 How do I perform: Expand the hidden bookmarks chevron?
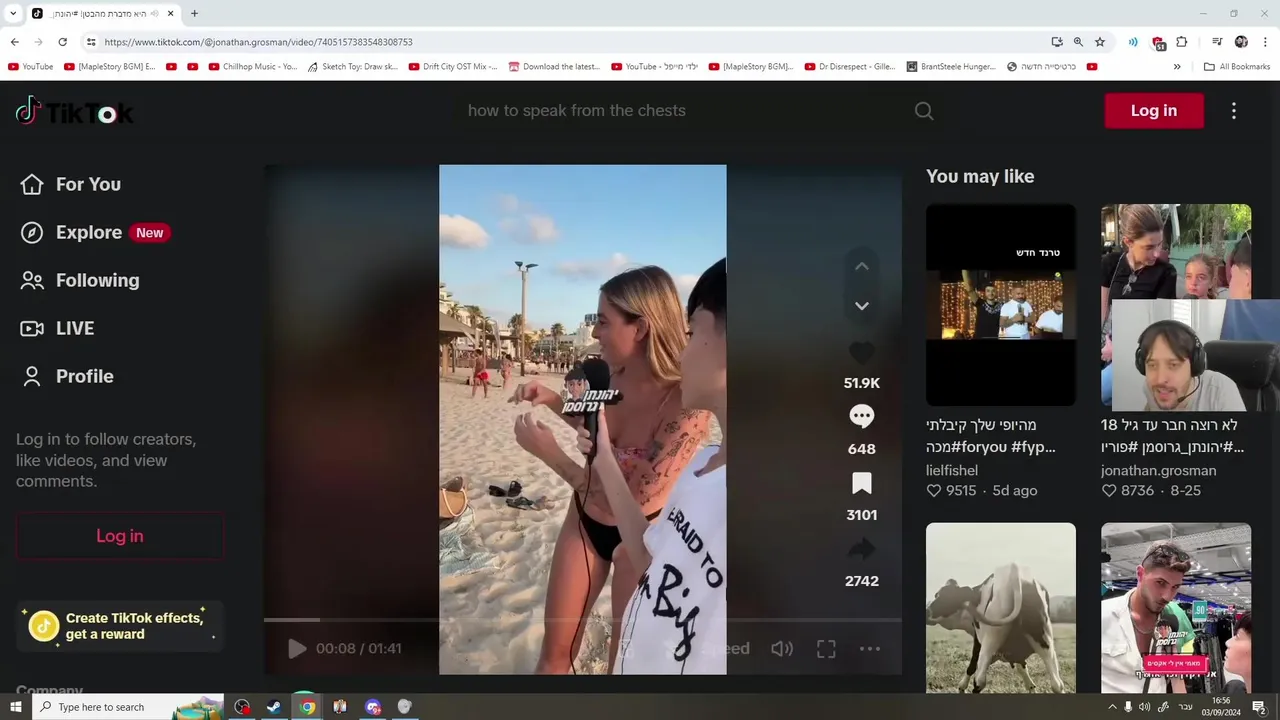tap(1177, 67)
